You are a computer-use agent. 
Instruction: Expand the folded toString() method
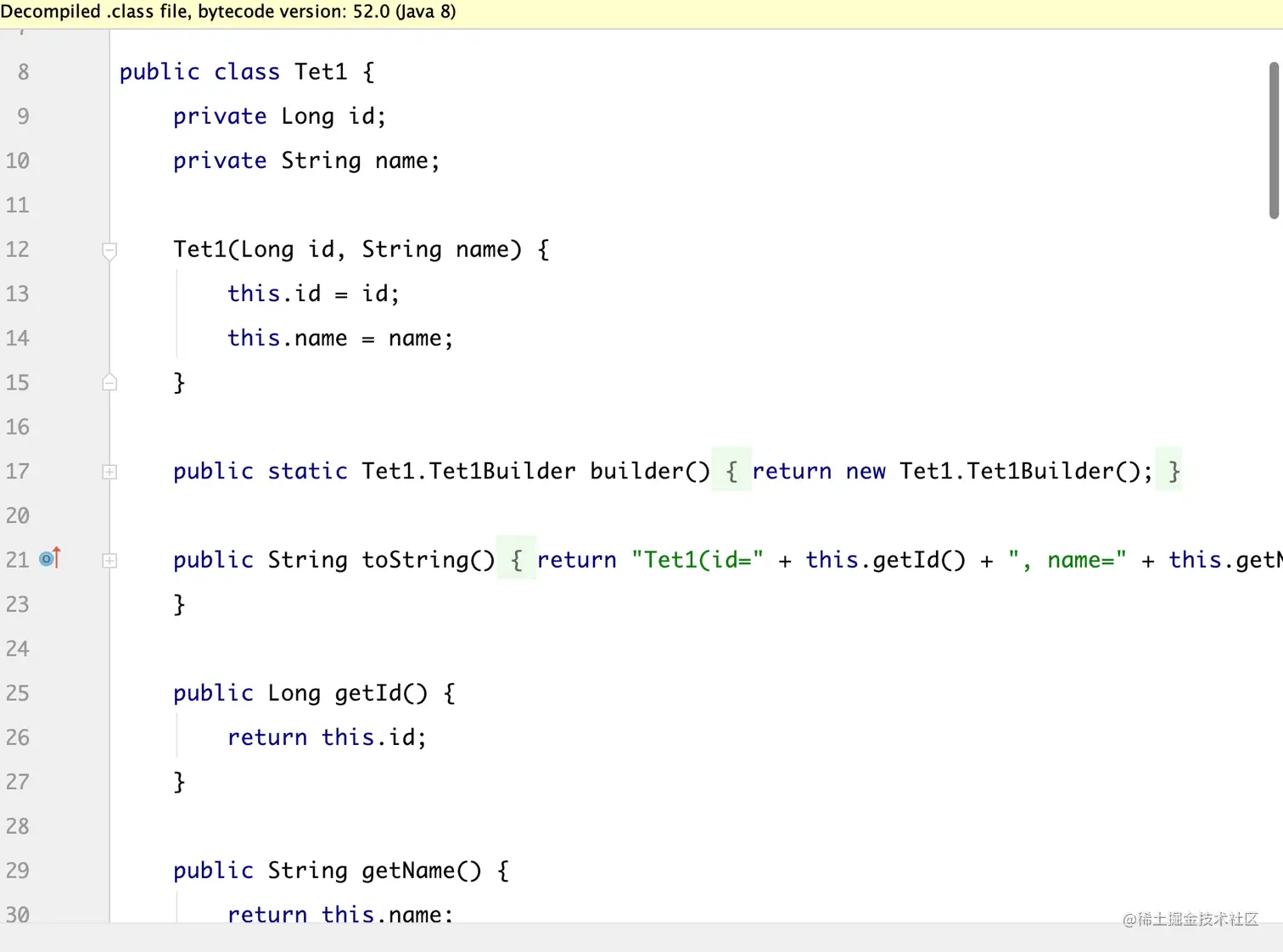109,560
